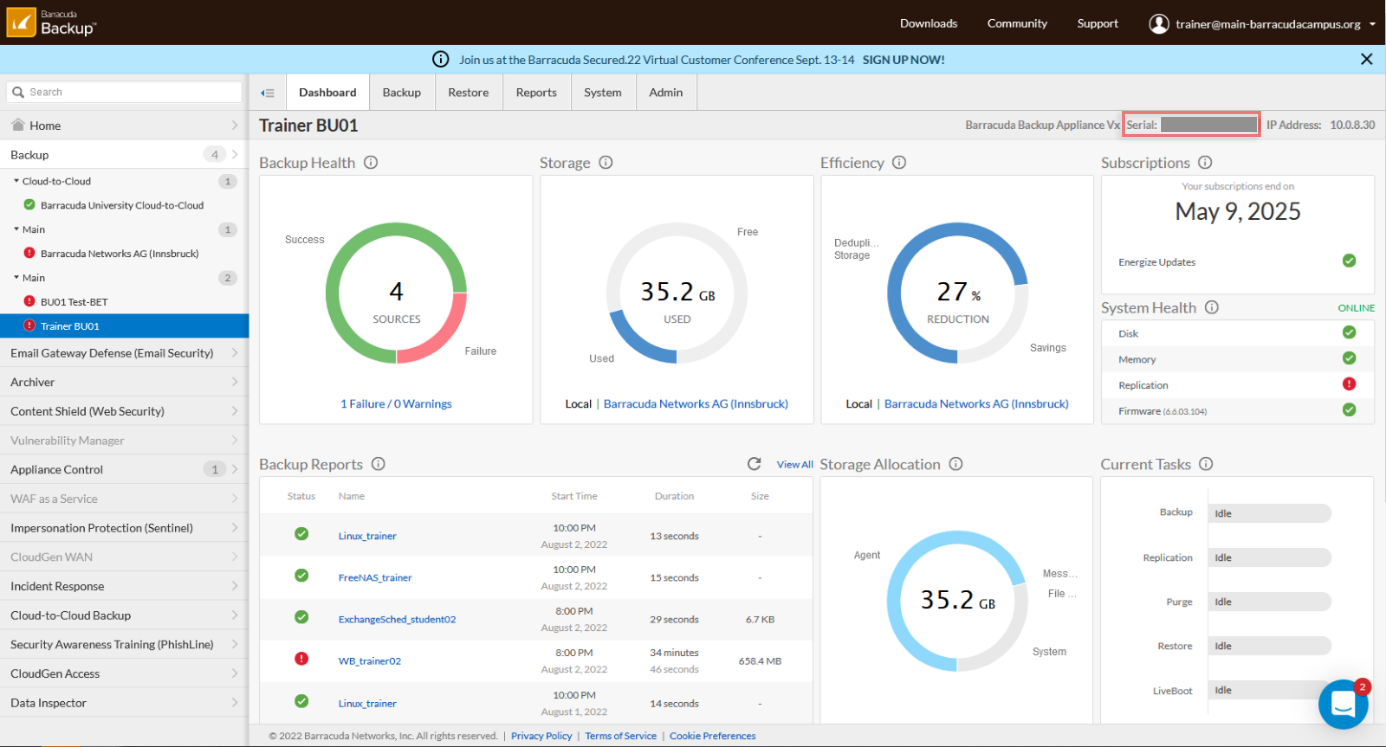Open the Admin tab
The width and height of the screenshot is (1386, 747).
tap(666, 92)
